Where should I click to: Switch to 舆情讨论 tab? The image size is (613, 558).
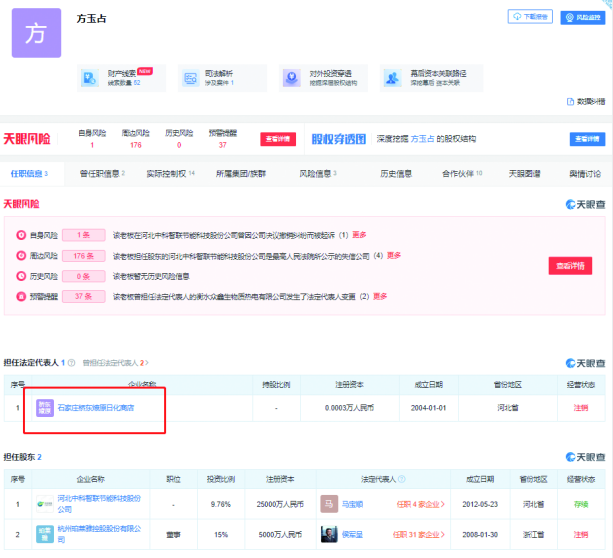[x=585, y=174]
